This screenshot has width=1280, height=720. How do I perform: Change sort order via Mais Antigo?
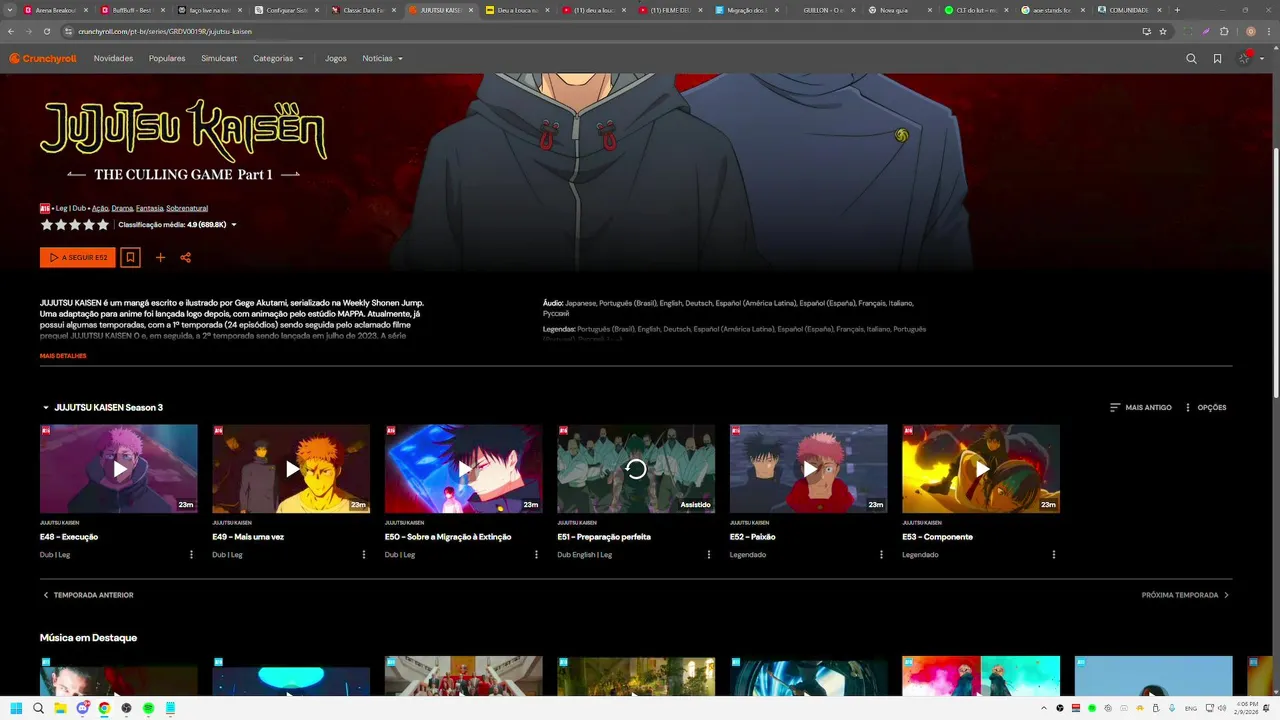pos(1140,408)
